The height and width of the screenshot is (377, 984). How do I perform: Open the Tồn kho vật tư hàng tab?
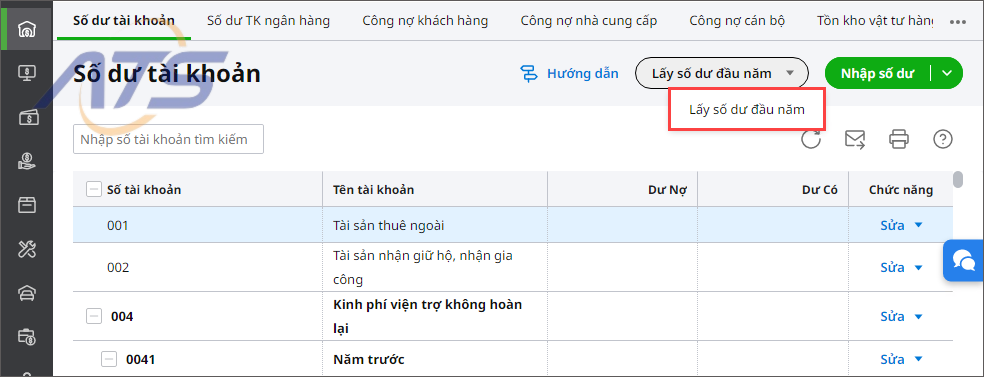(875, 21)
